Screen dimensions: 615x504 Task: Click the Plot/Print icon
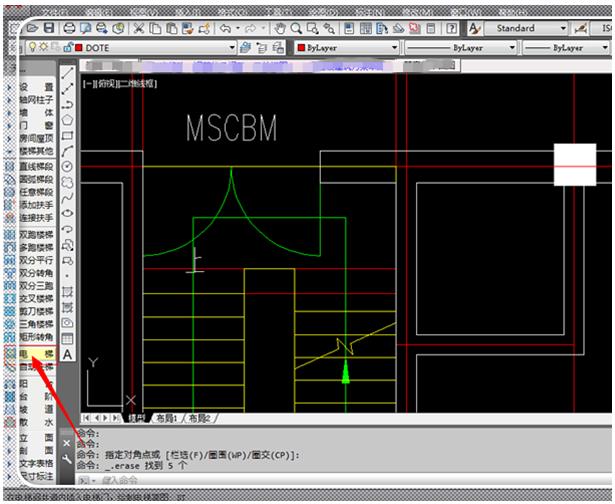69,29
